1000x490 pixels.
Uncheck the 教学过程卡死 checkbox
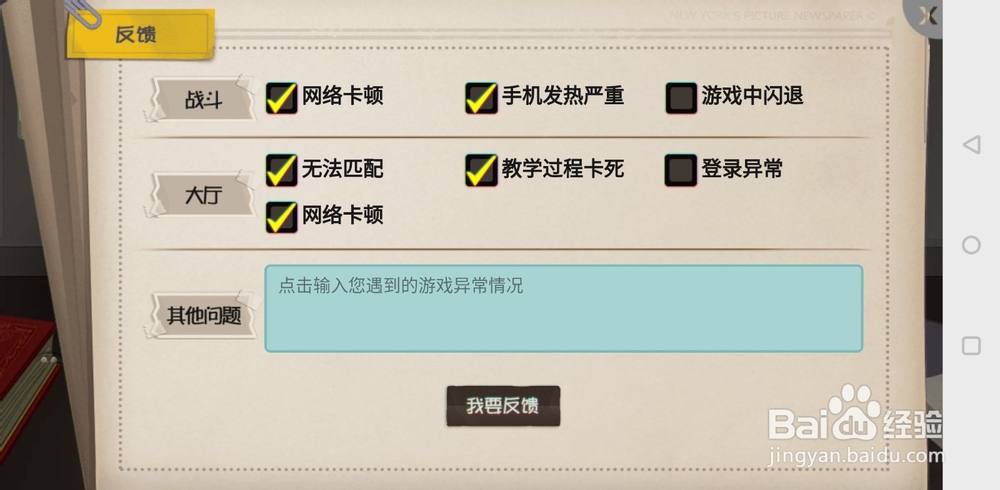[481, 170]
